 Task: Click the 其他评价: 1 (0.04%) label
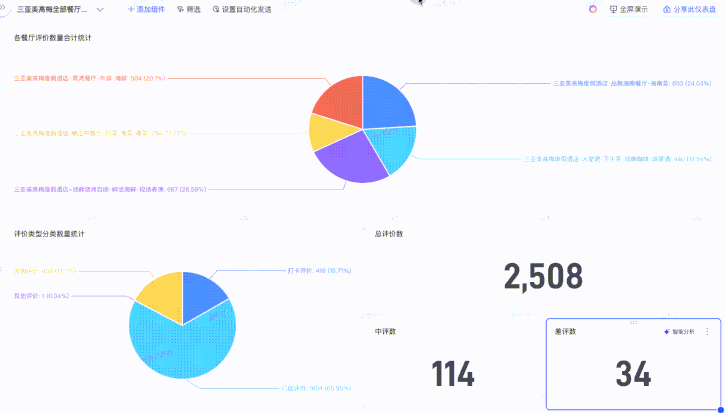(x=42, y=296)
